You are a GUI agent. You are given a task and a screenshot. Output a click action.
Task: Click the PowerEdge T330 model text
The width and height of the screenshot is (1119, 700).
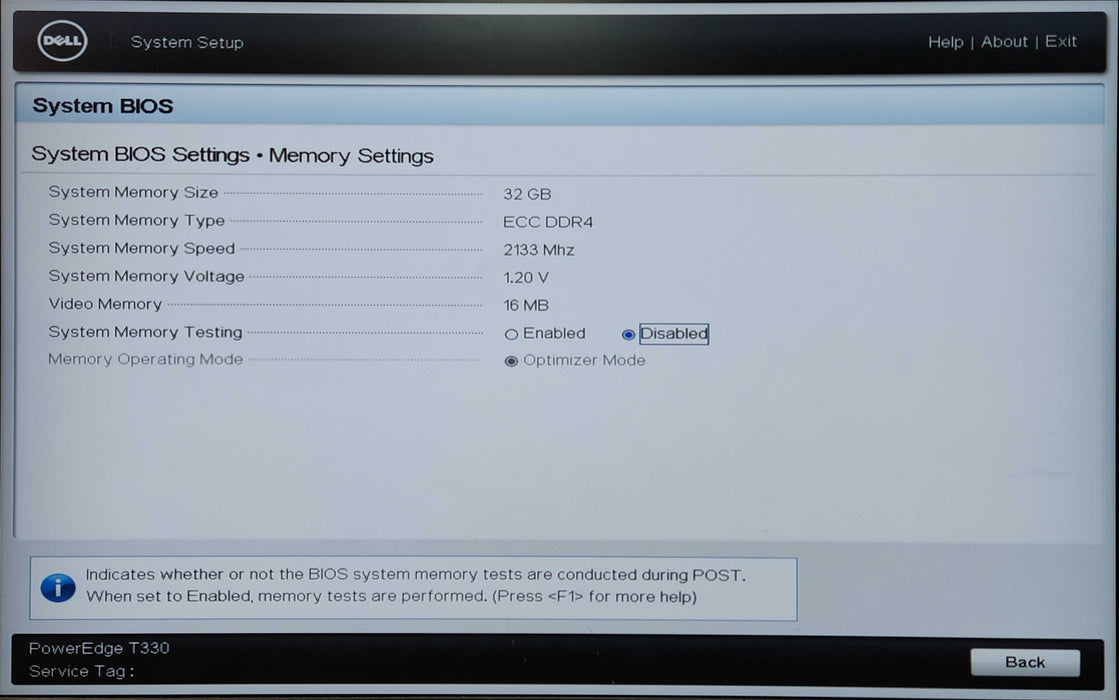[x=99, y=648]
